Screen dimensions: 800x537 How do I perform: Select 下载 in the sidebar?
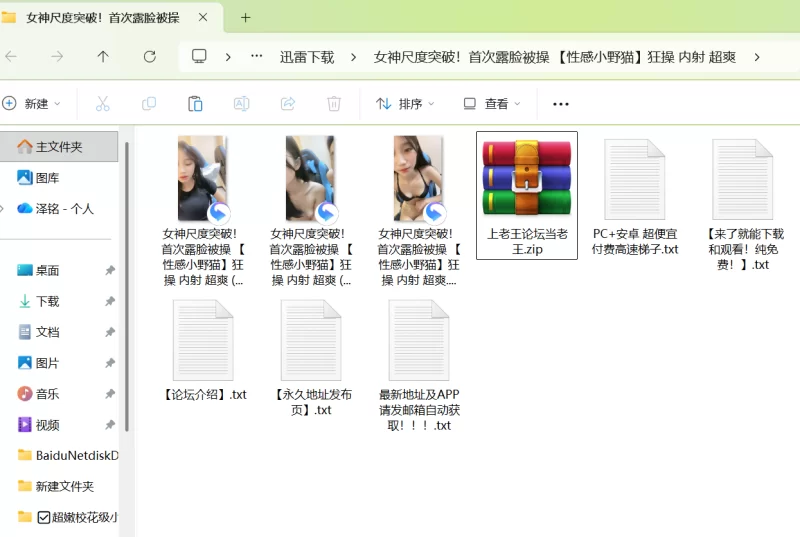47,301
